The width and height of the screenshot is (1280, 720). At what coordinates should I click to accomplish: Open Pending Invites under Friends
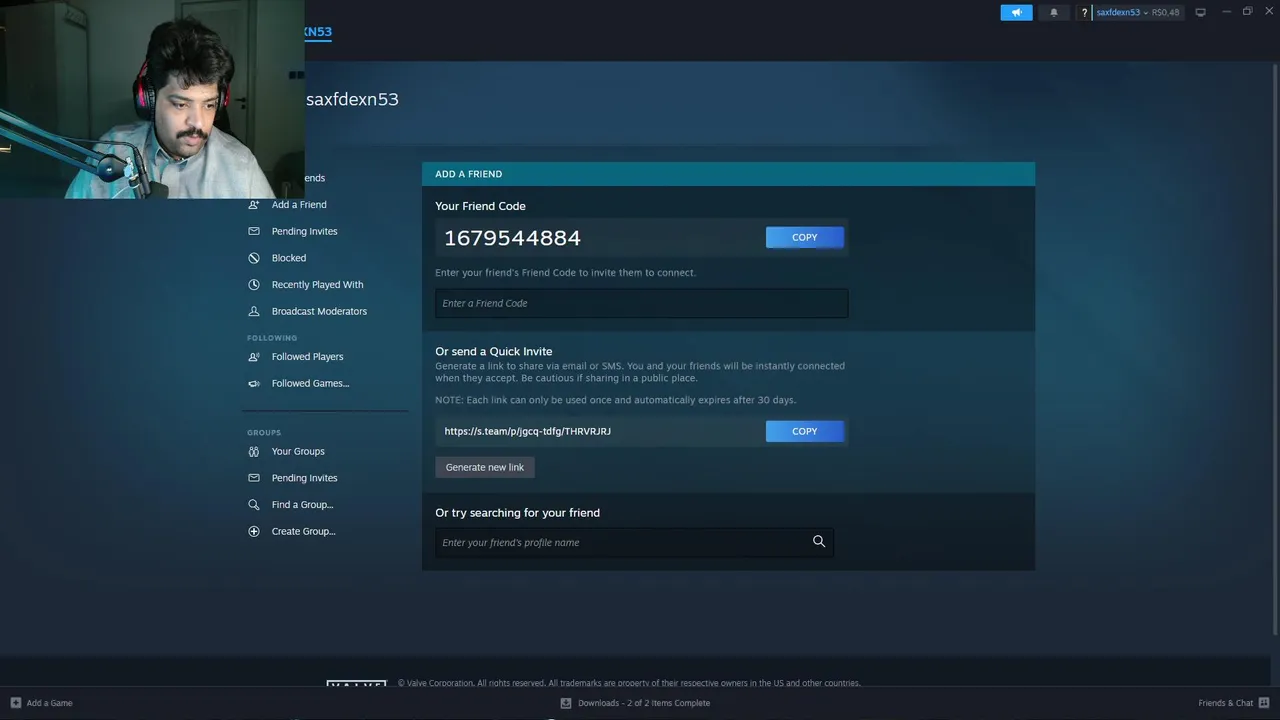pyautogui.click(x=304, y=231)
